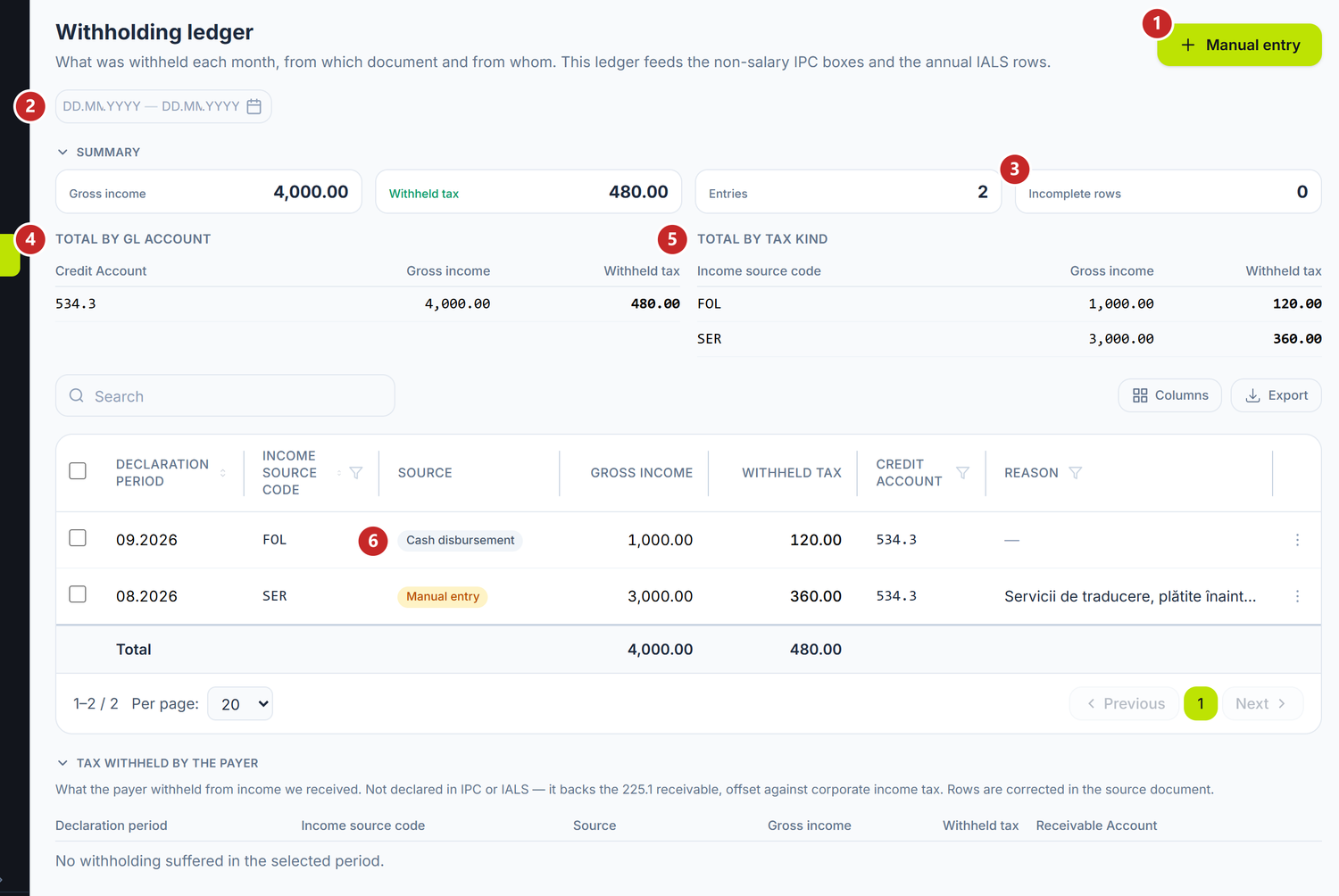Open the calendar picker in the date range field

[254, 106]
